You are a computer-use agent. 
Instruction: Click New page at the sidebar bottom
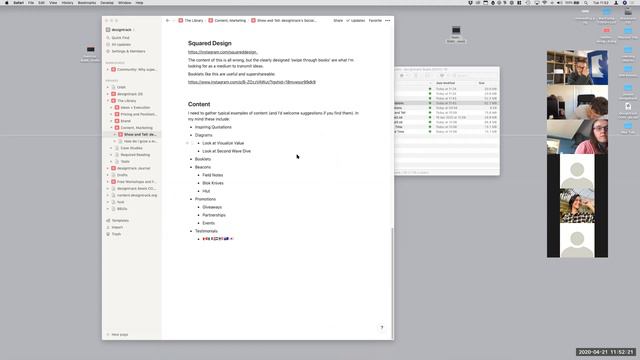tap(120, 335)
